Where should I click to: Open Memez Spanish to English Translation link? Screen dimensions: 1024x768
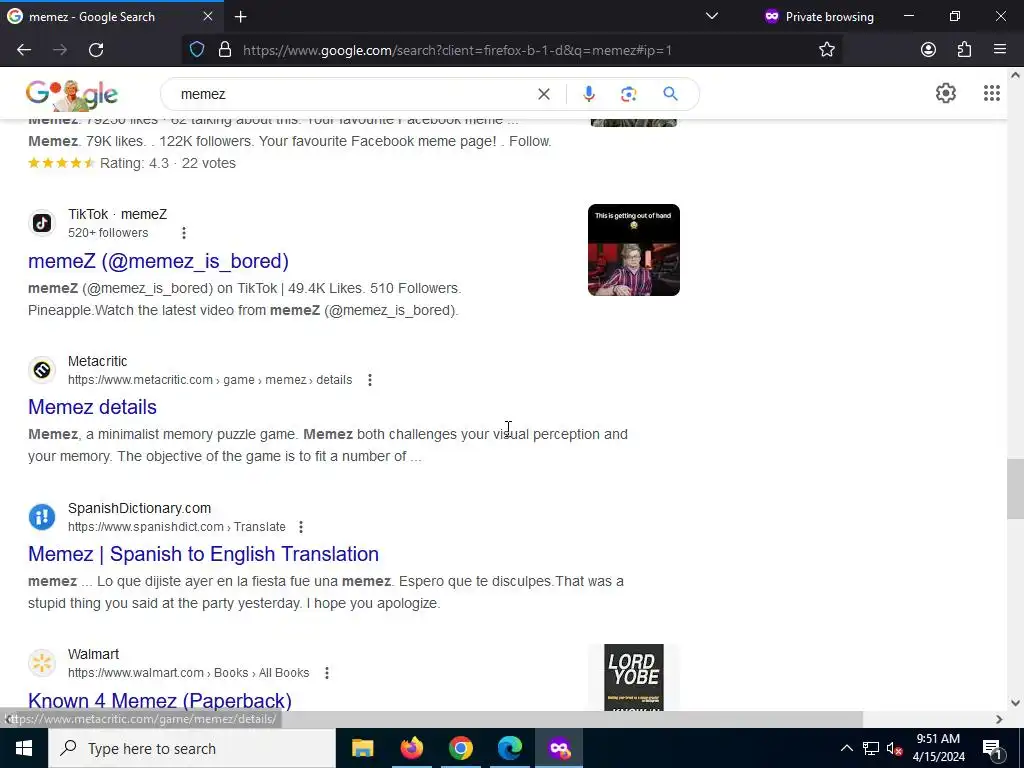click(203, 554)
